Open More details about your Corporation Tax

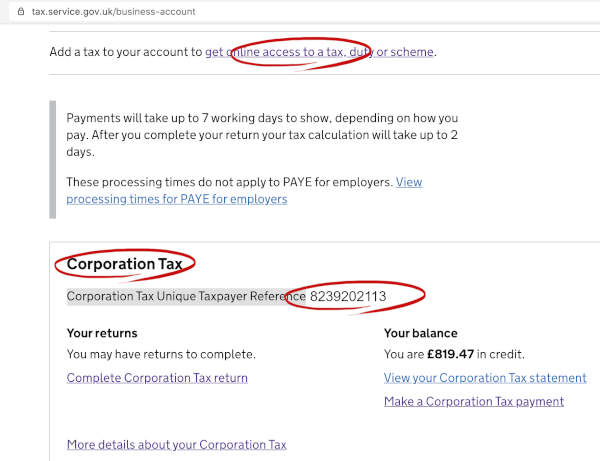176,444
